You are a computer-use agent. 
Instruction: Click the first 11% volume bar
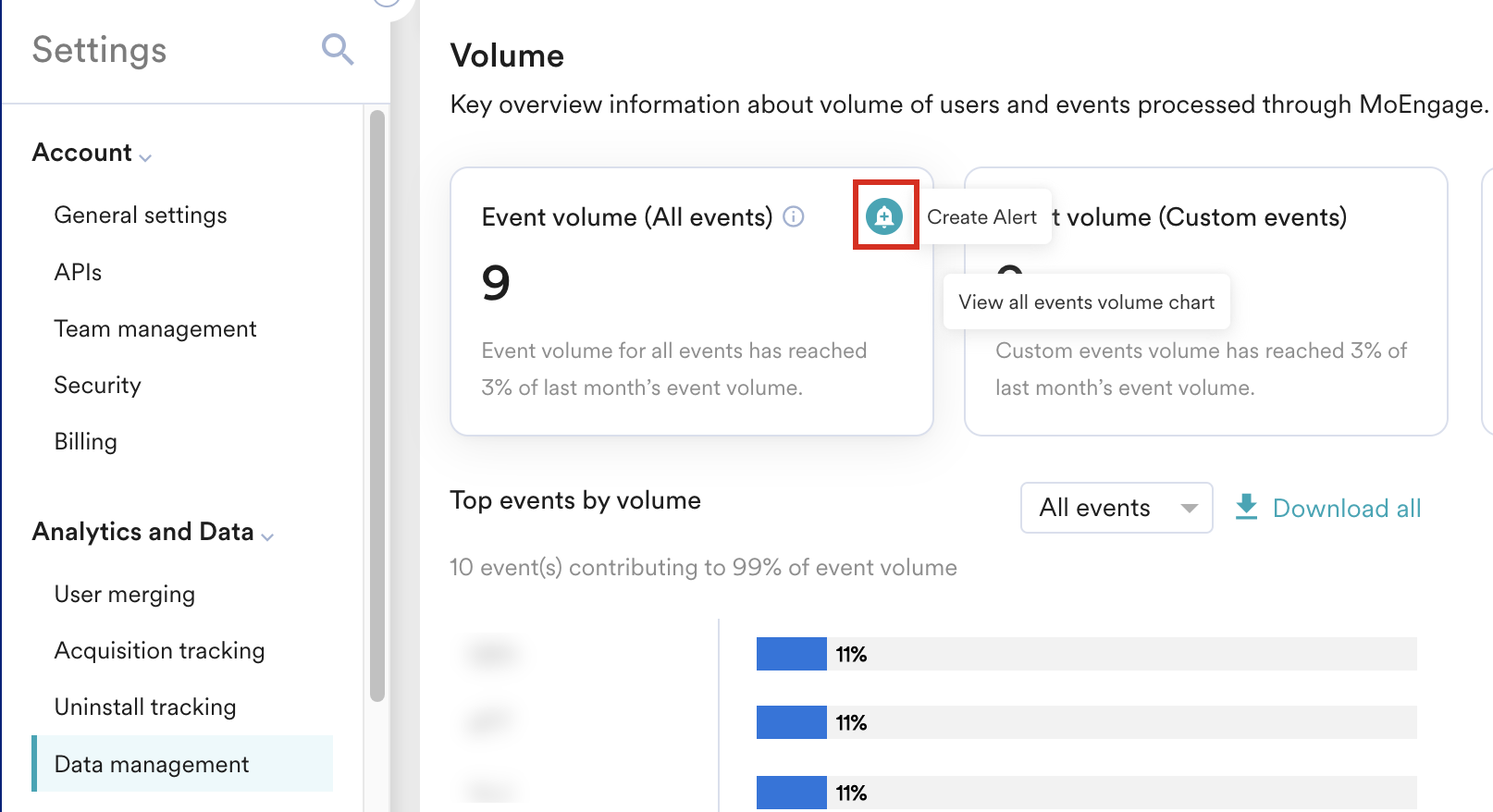point(791,654)
